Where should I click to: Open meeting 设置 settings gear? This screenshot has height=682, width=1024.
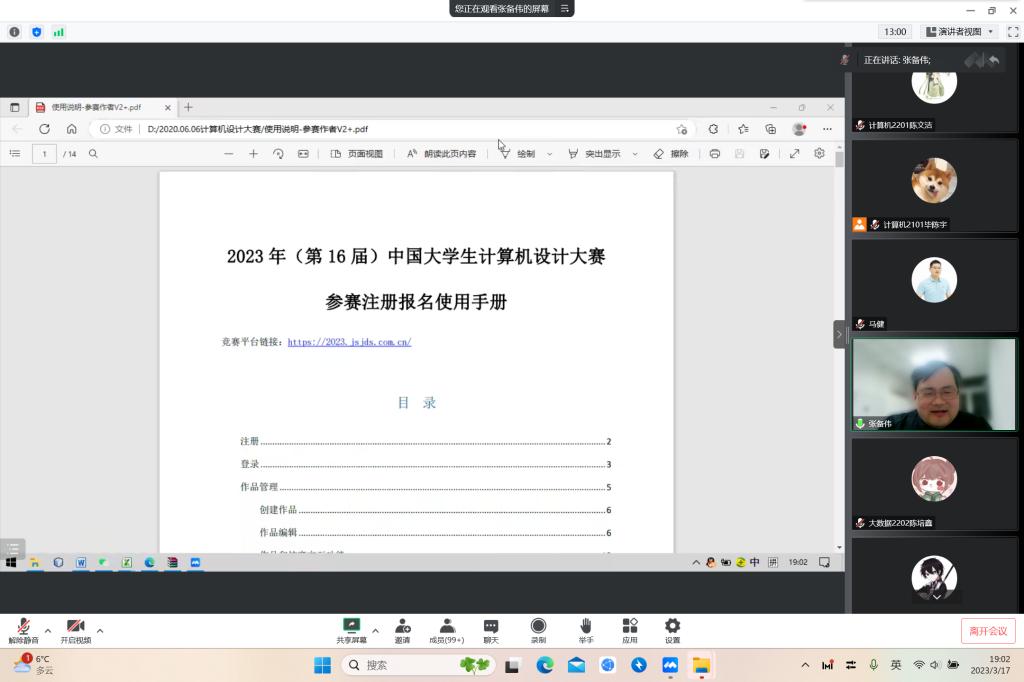[x=672, y=629]
